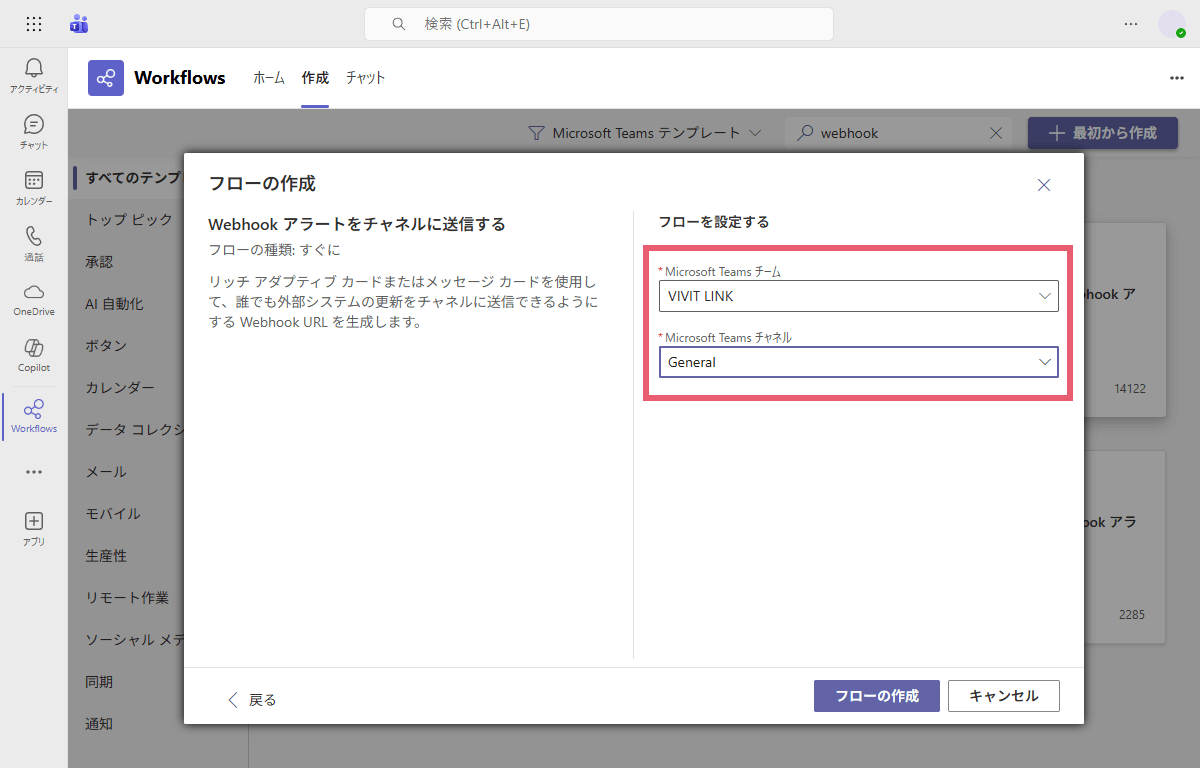Go back using the 戻る link
The height and width of the screenshot is (768, 1200).
pos(252,699)
